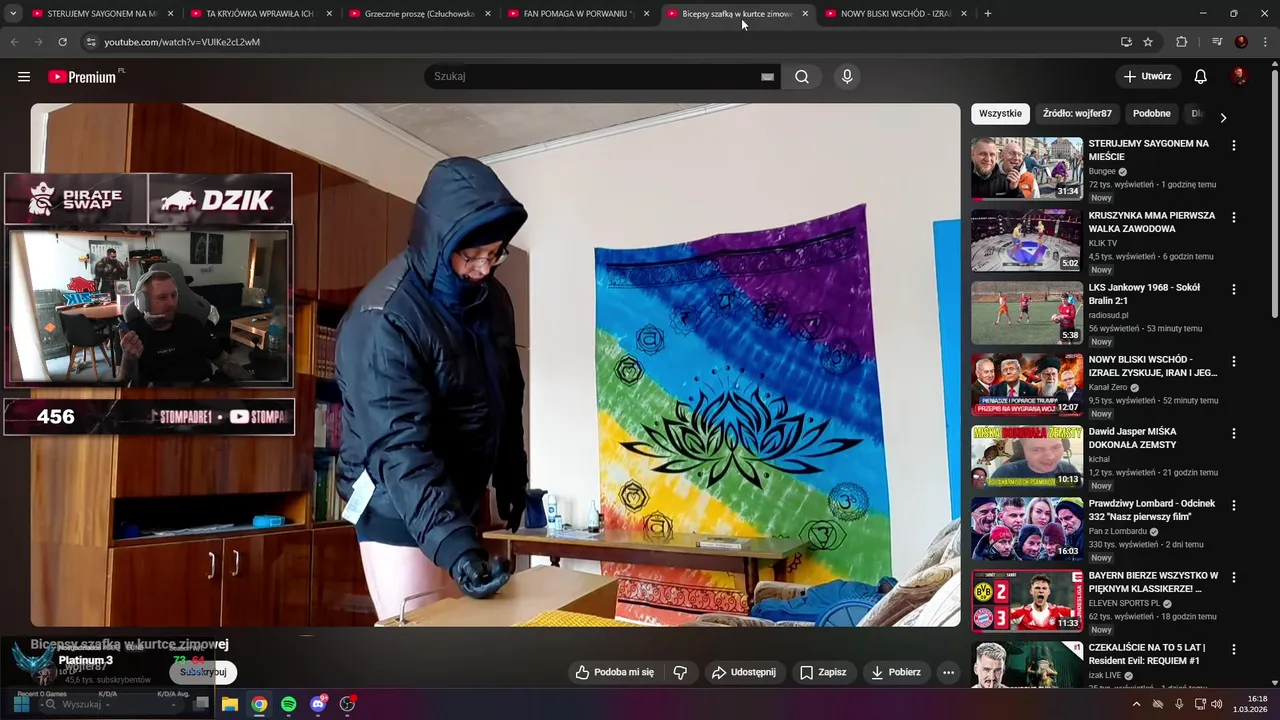The width and height of the screenshot is (1280, 720).
Task: Open OBS Studio from the taskbar
Action: click(x=347, y=704)
